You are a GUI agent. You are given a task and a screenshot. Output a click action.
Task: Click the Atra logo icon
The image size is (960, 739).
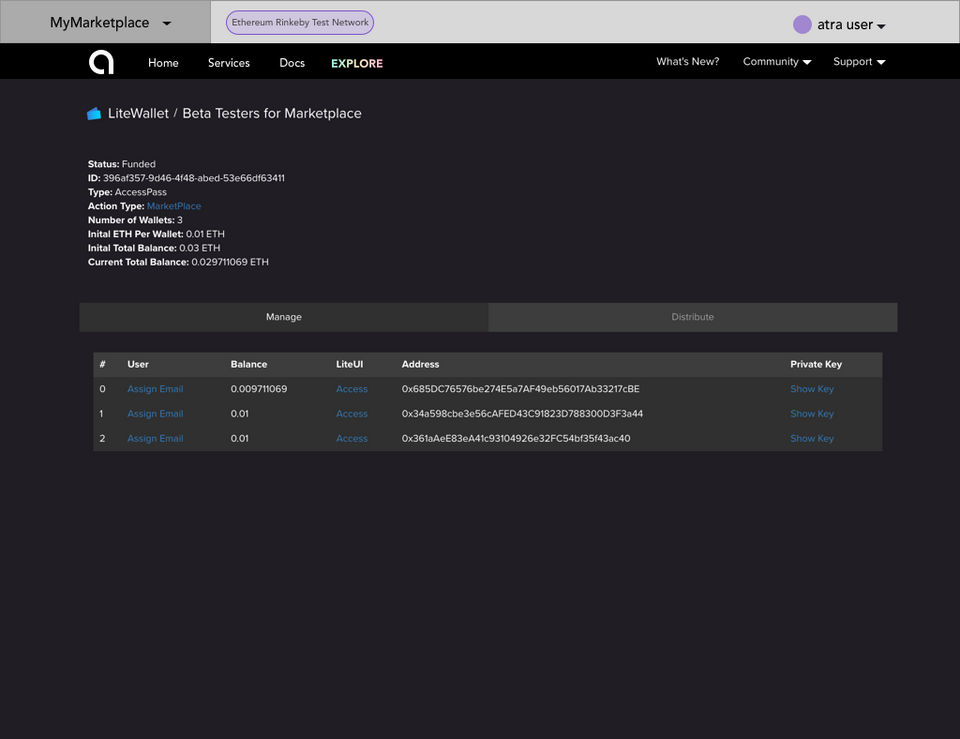click(x=101, y=62)
